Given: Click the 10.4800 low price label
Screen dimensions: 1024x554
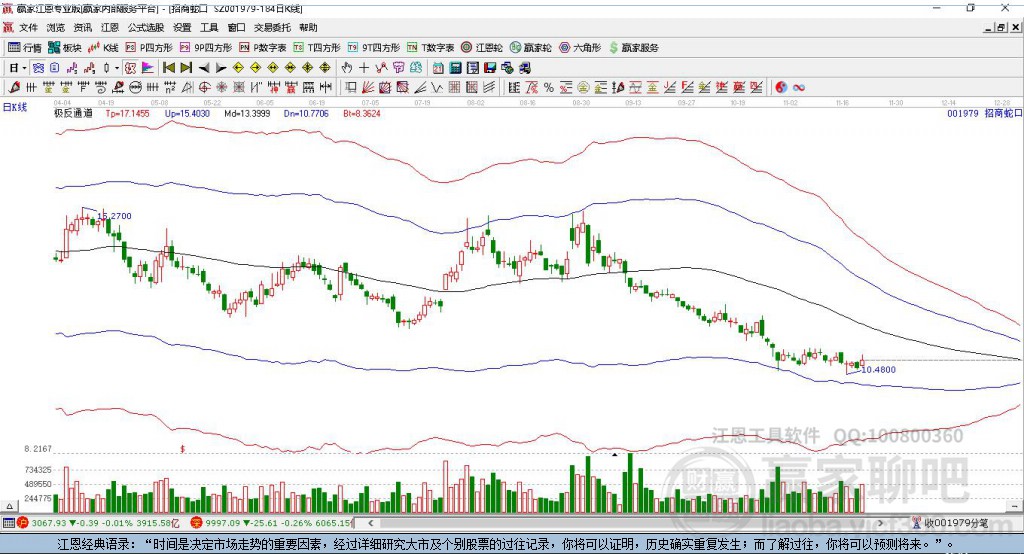Looking at the screenshot, I should 878,370.
